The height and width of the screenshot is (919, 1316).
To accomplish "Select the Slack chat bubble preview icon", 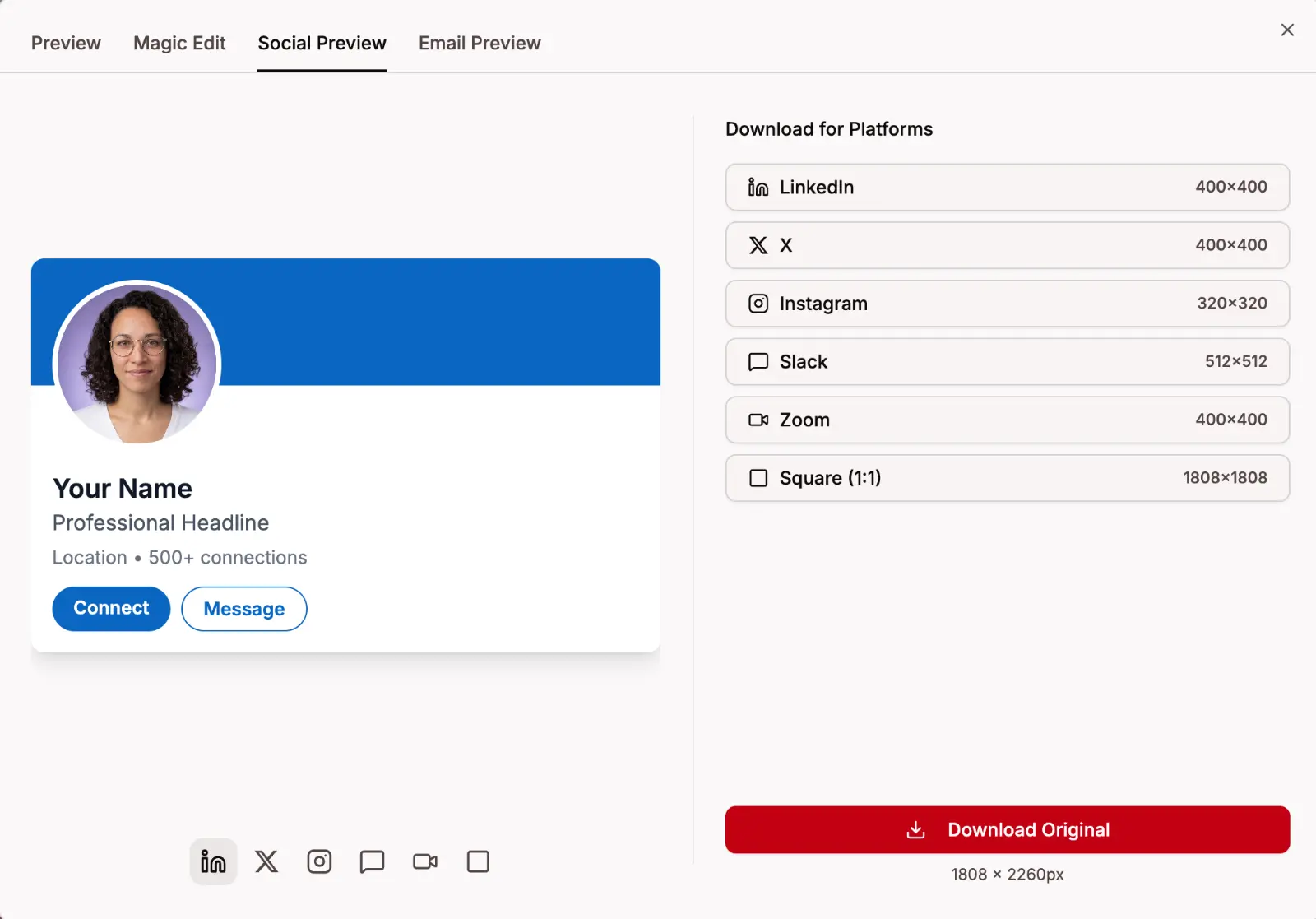I will click(372, 861).
